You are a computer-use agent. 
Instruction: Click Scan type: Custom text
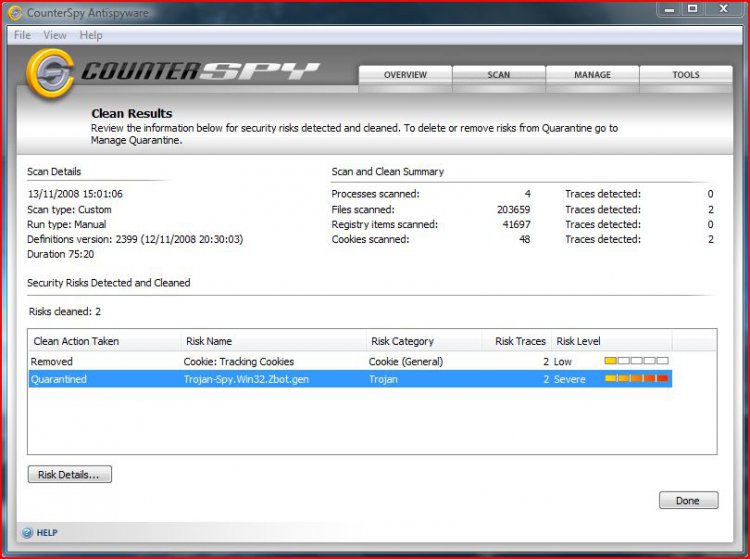69,209
